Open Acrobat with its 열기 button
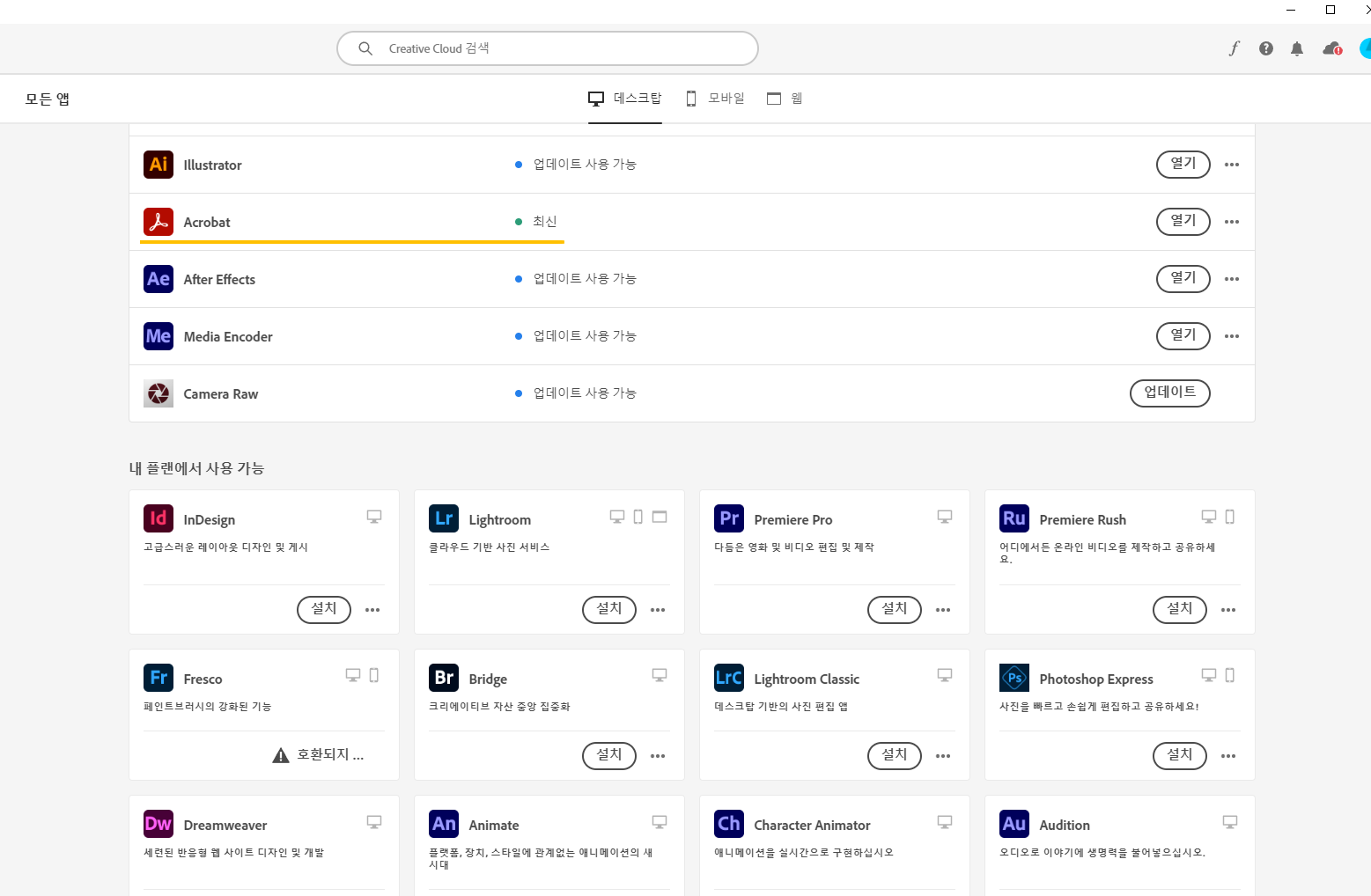Viewport: 1371px width, 896px height. 1183,222
